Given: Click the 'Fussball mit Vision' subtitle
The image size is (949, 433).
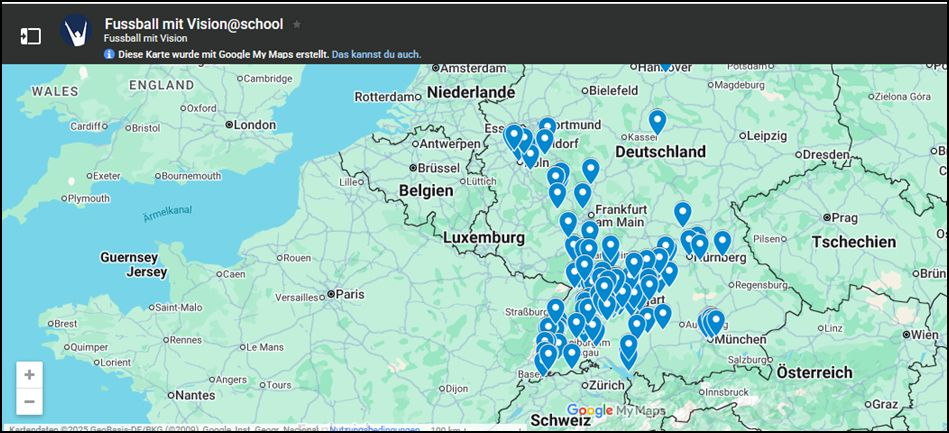Looking at the screenshot, I should coord(145,39).
